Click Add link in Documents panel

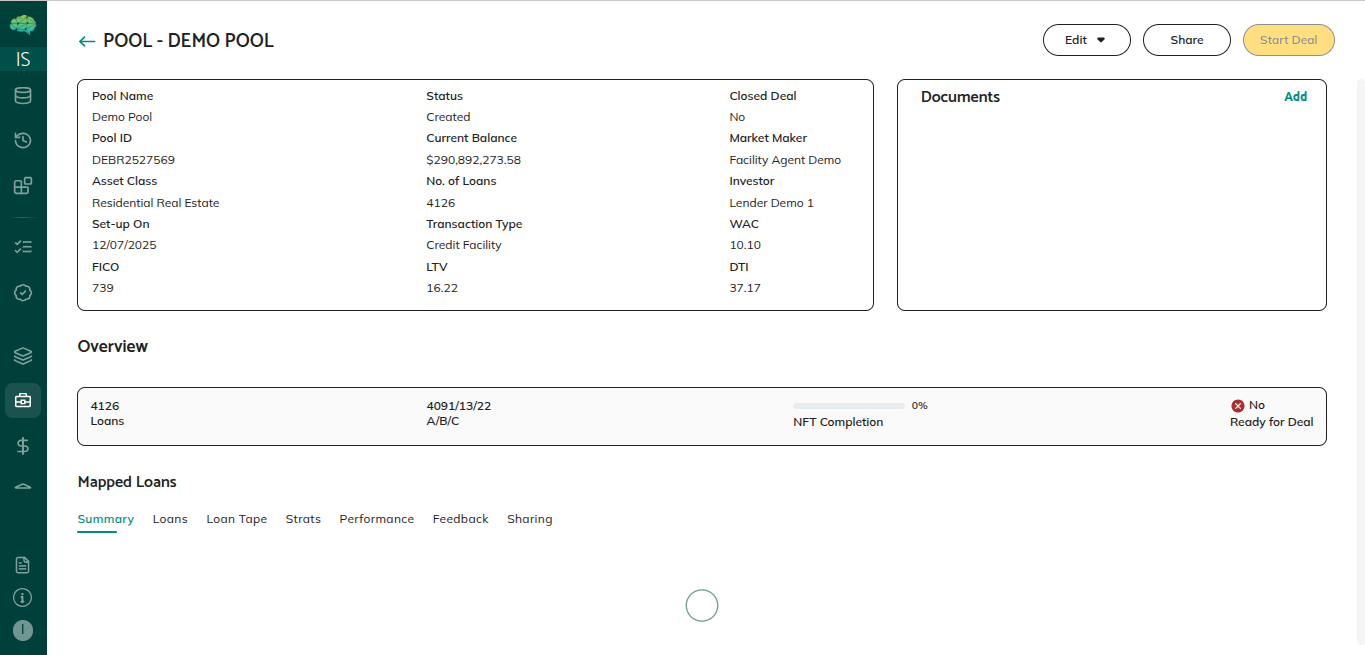tap(1295, 97)
